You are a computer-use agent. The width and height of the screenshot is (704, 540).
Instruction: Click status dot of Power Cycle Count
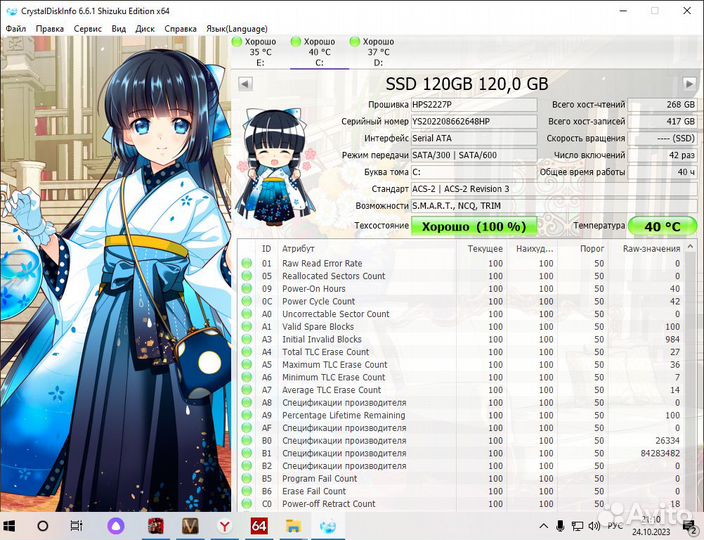[x=246, y=301]
